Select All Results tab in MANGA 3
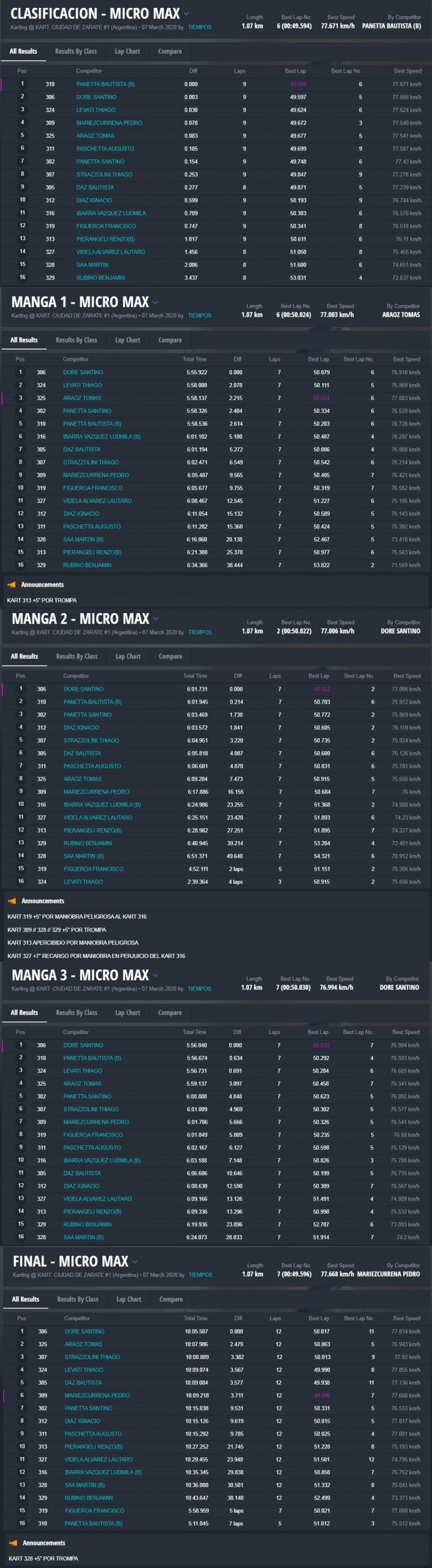Viewport: 432px width, 1568px height. click(24, 1012)
